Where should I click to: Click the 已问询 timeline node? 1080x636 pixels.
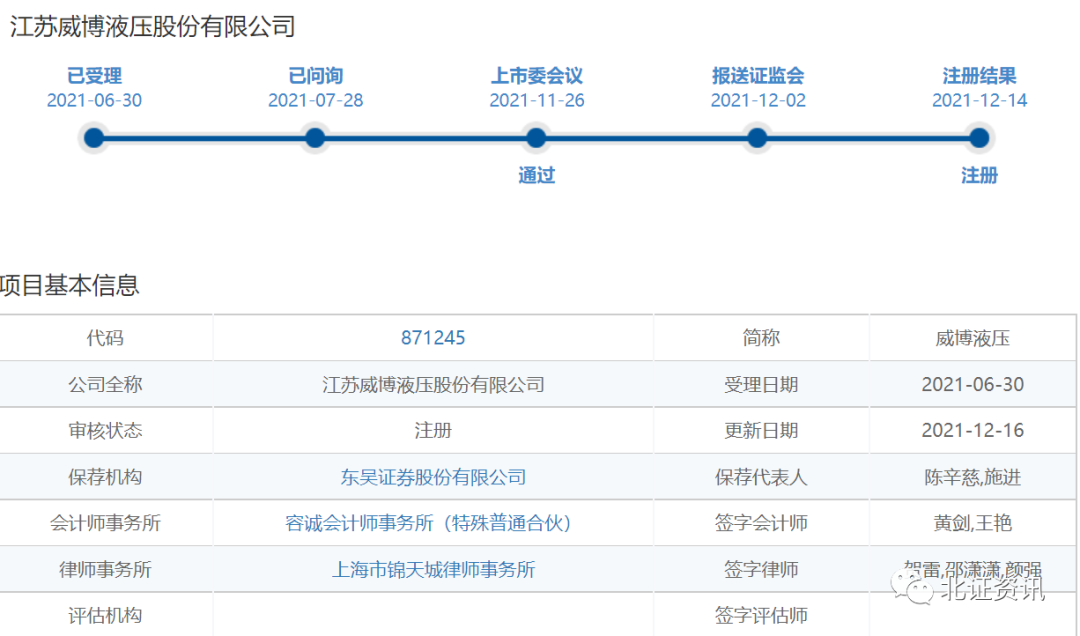pos(315,138)
